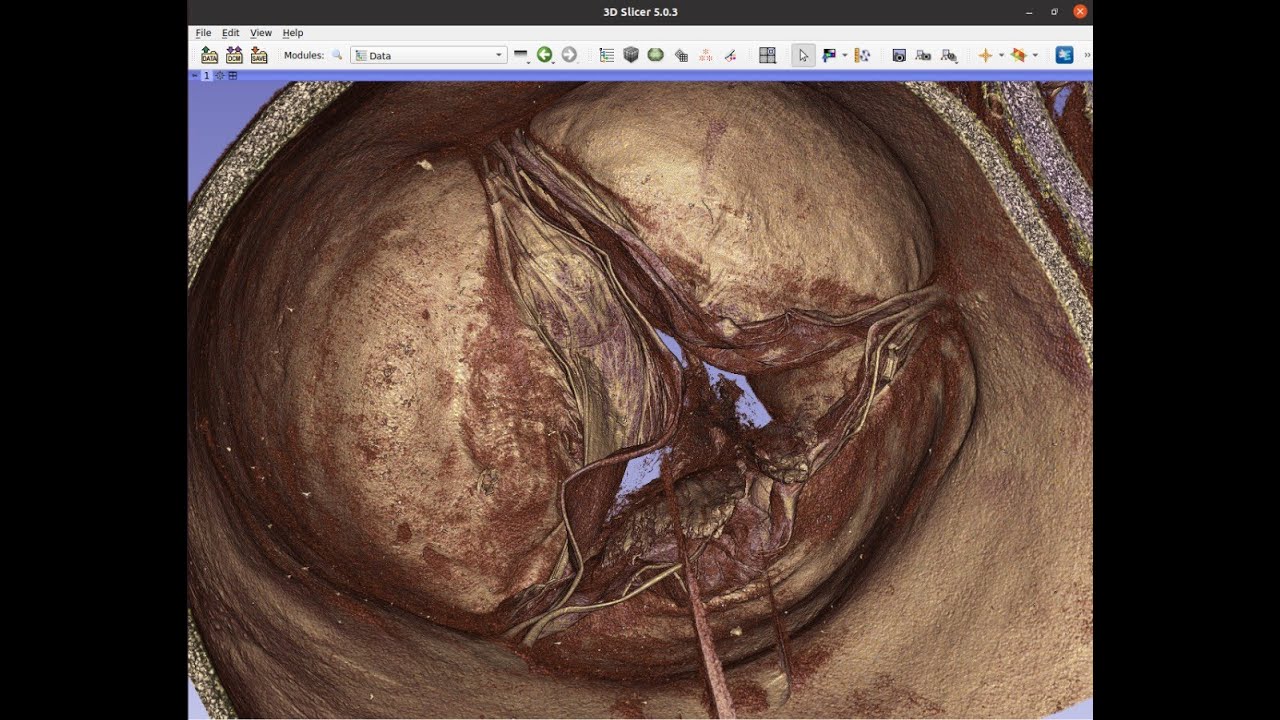Capture a screenshot with camera icon
Image resolution: width=1280 pixels, height=720 pixels.
(899, 55)
